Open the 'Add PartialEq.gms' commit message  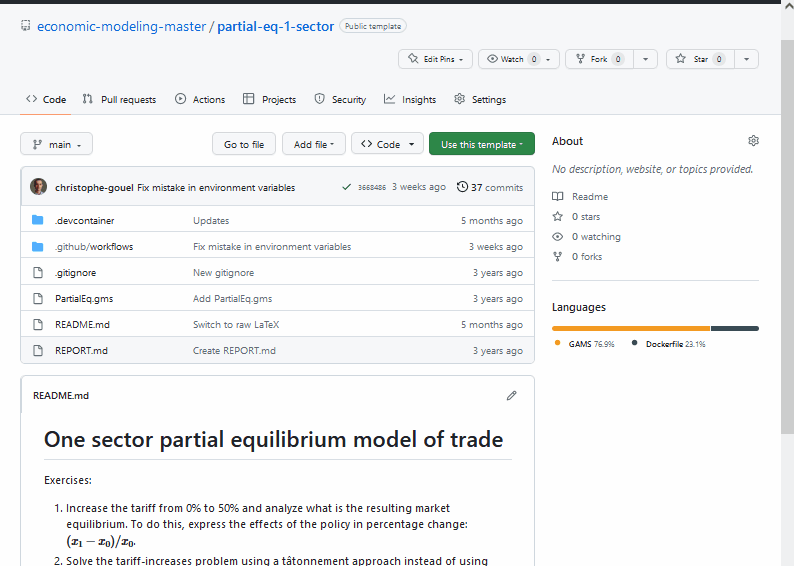click(232, 299)
